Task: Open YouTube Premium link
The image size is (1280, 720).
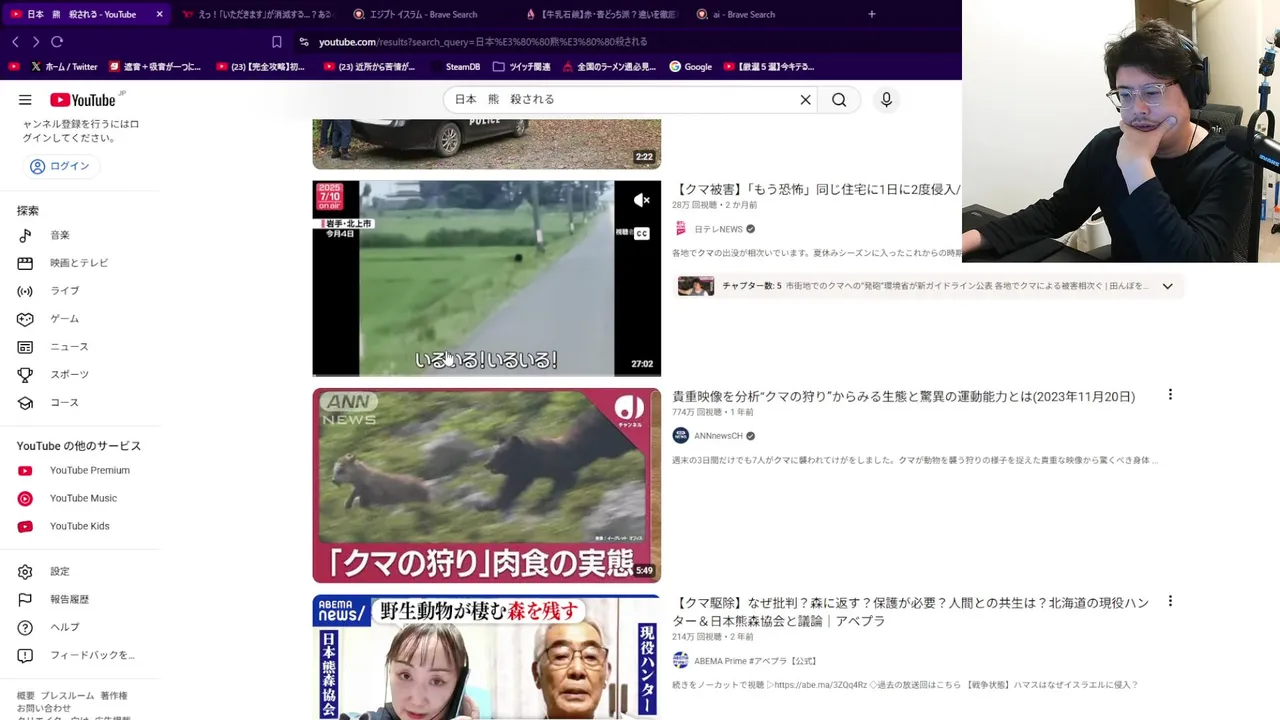Action: pyautogui.click(x=80, y=471)
